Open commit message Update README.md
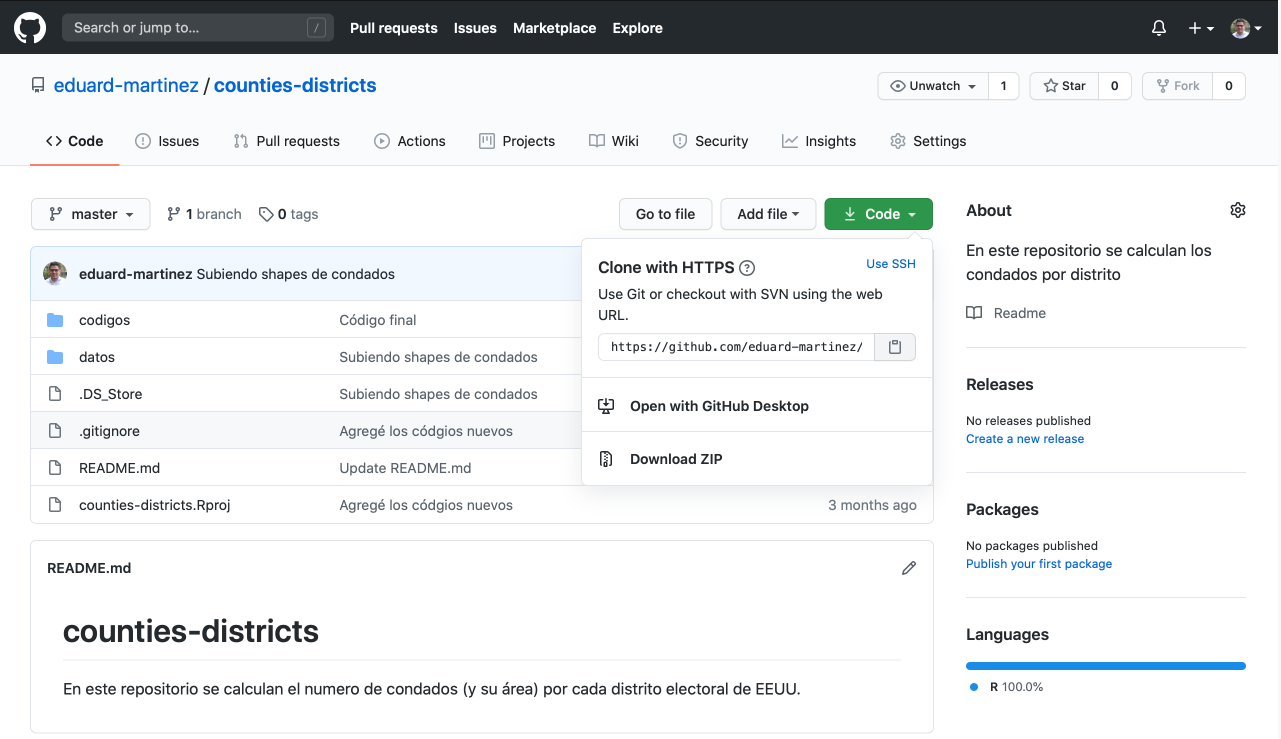The image size is (1281, 739). [x=405, y=468]
